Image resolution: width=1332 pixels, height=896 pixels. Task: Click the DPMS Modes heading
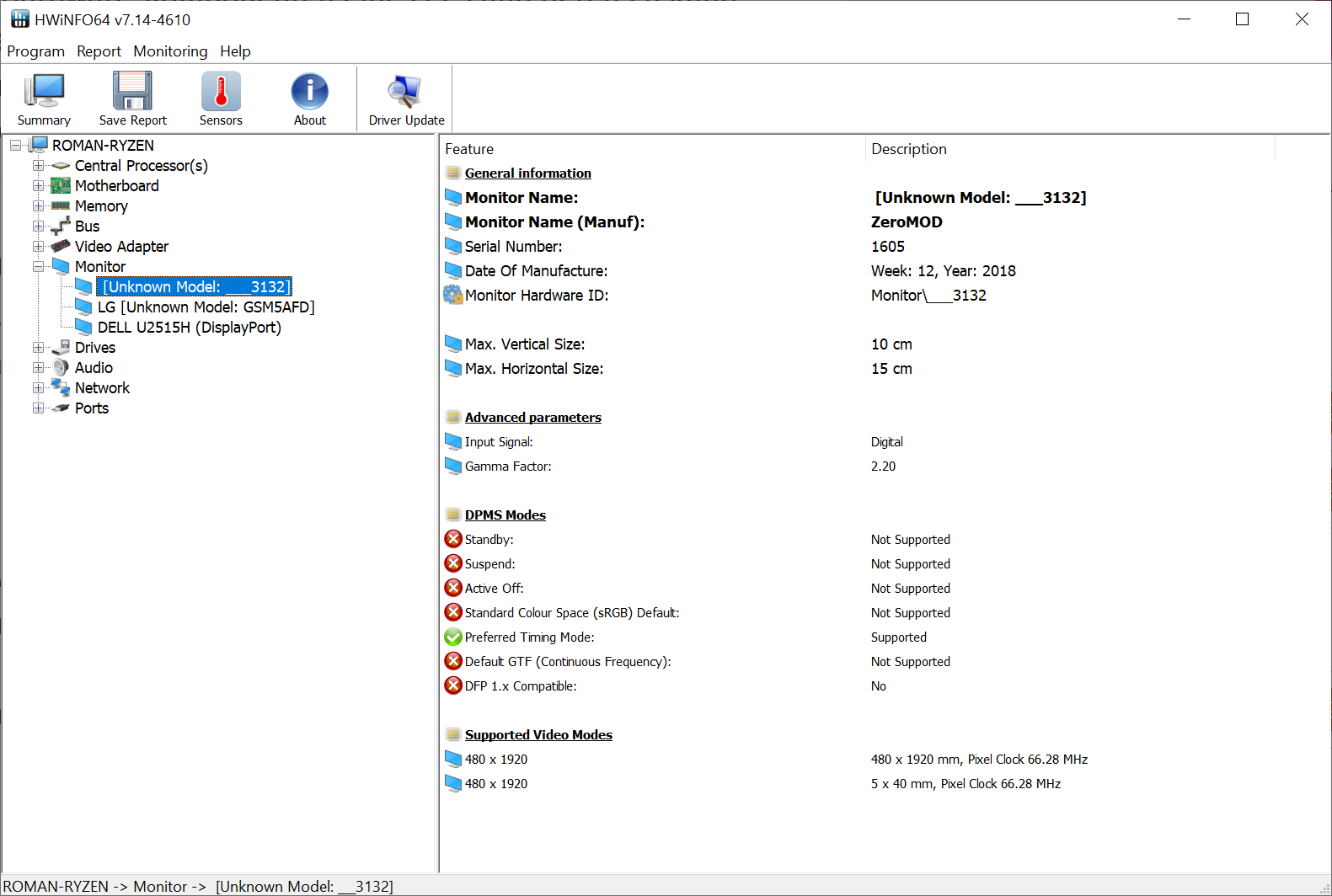point(505,515)
